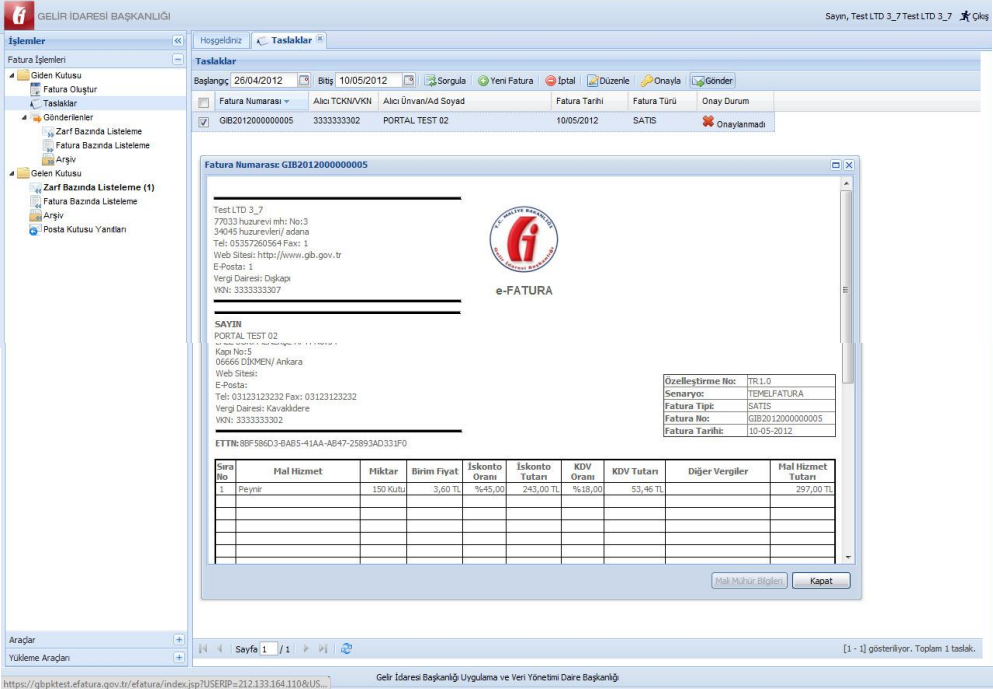Viewport: 993px width, 689px height.
Task: Create a new invoice with Yeni Fatura
Action: [x=505, y=81]
